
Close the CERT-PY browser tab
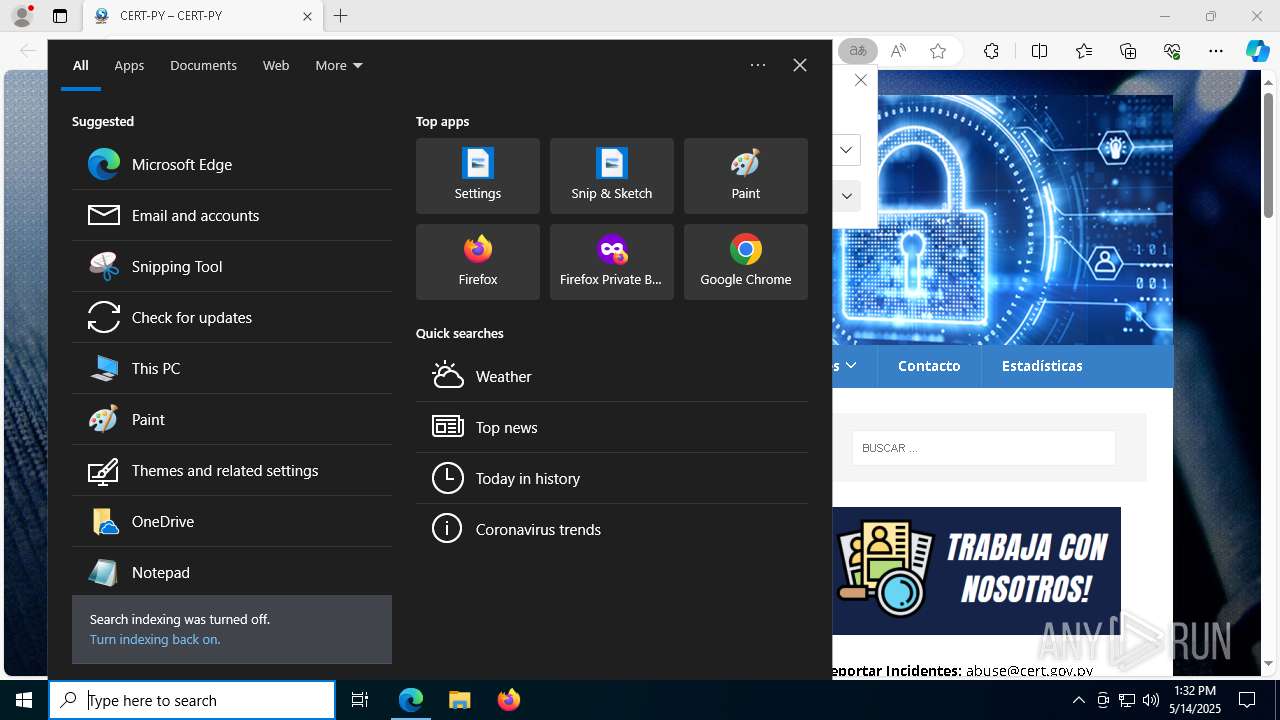pos(307,16)
